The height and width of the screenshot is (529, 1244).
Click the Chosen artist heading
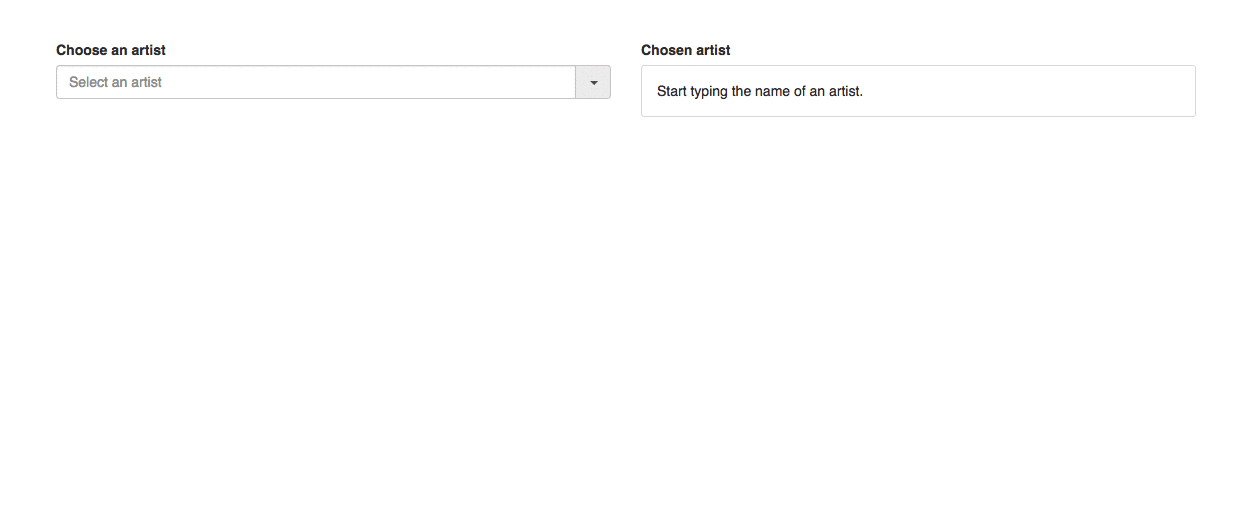(x=686, y=50)
